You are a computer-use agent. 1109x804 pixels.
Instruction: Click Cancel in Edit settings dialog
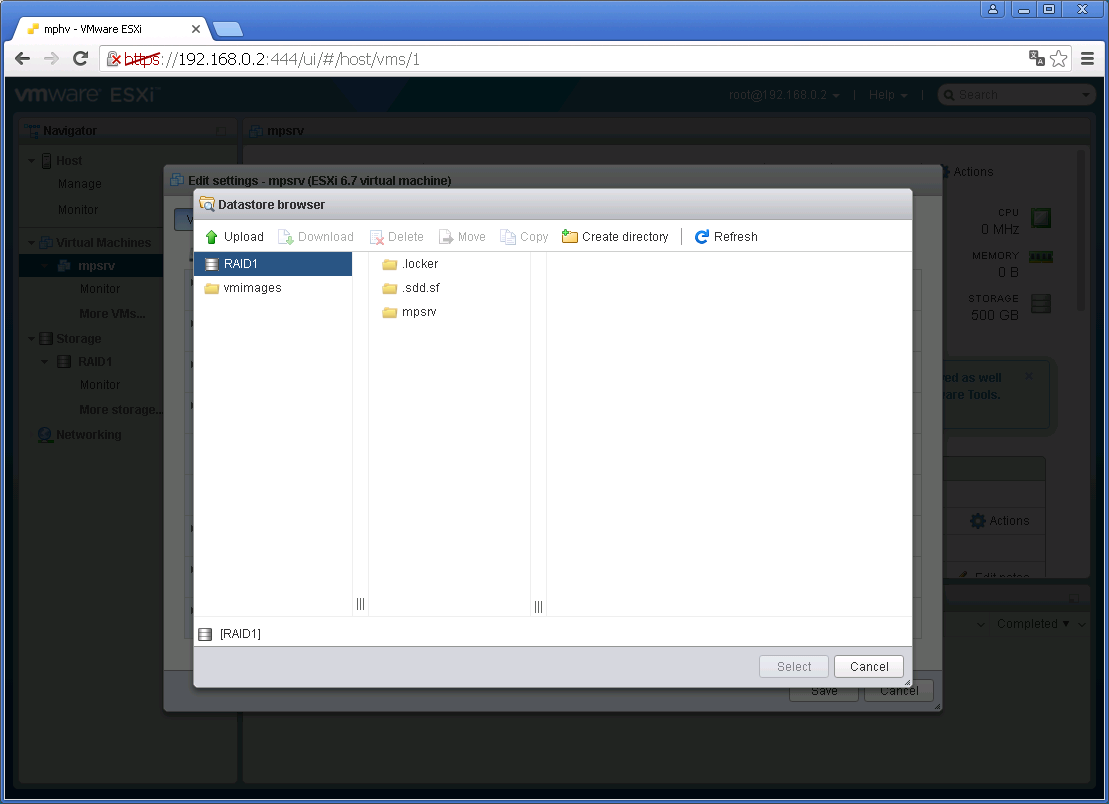point(899,691)
